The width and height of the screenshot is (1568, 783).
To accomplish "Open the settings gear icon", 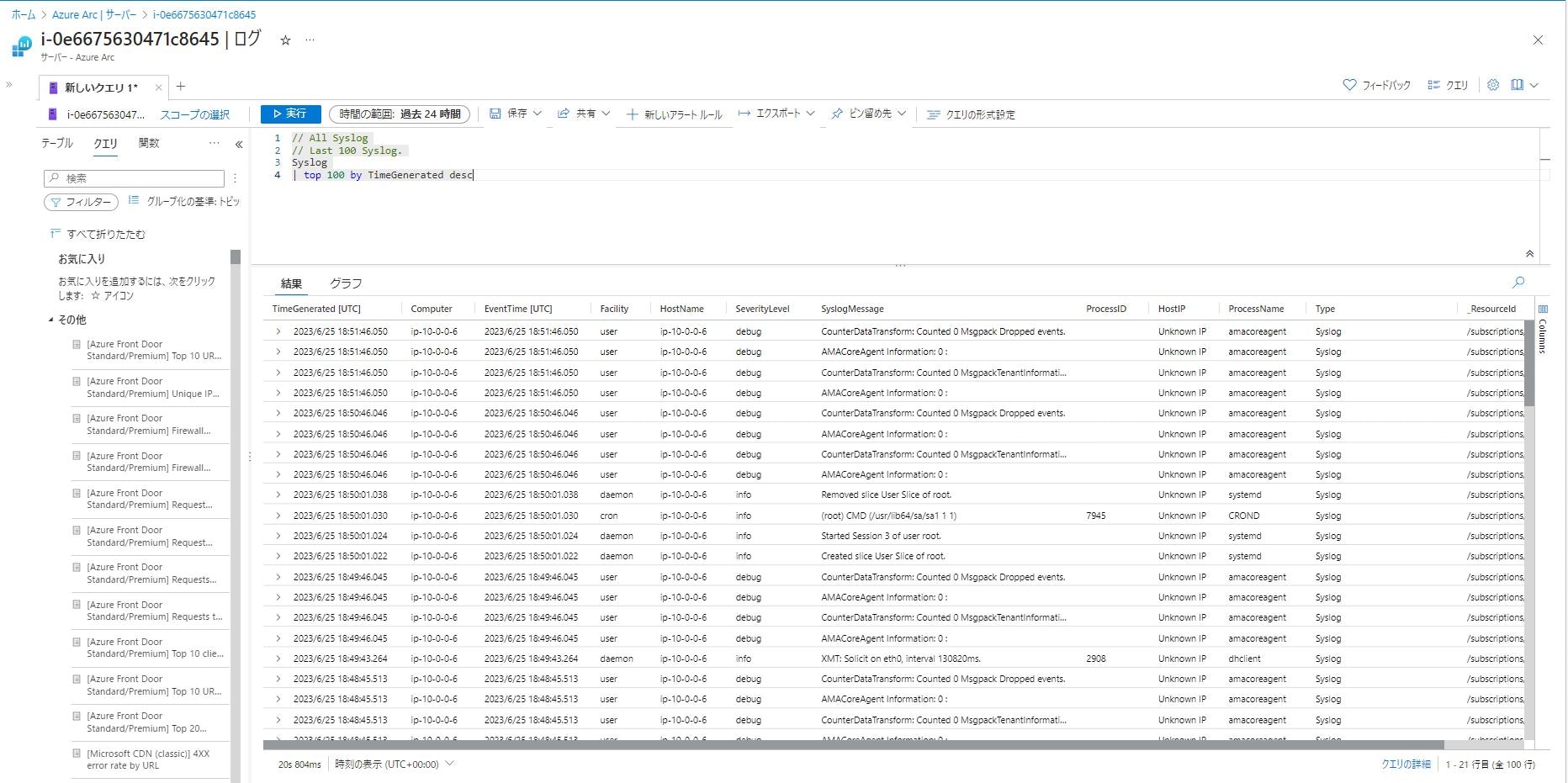I will pos(1493,85).
